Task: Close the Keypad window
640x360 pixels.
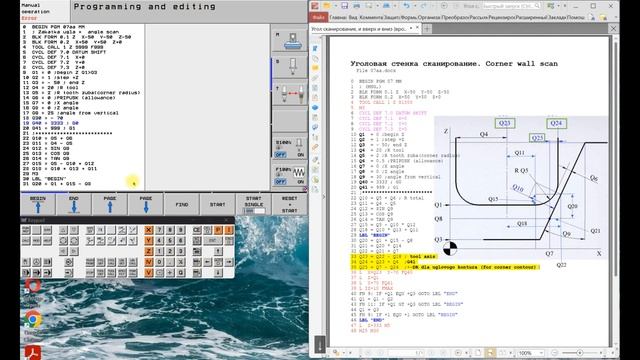Action: (226, 220)
